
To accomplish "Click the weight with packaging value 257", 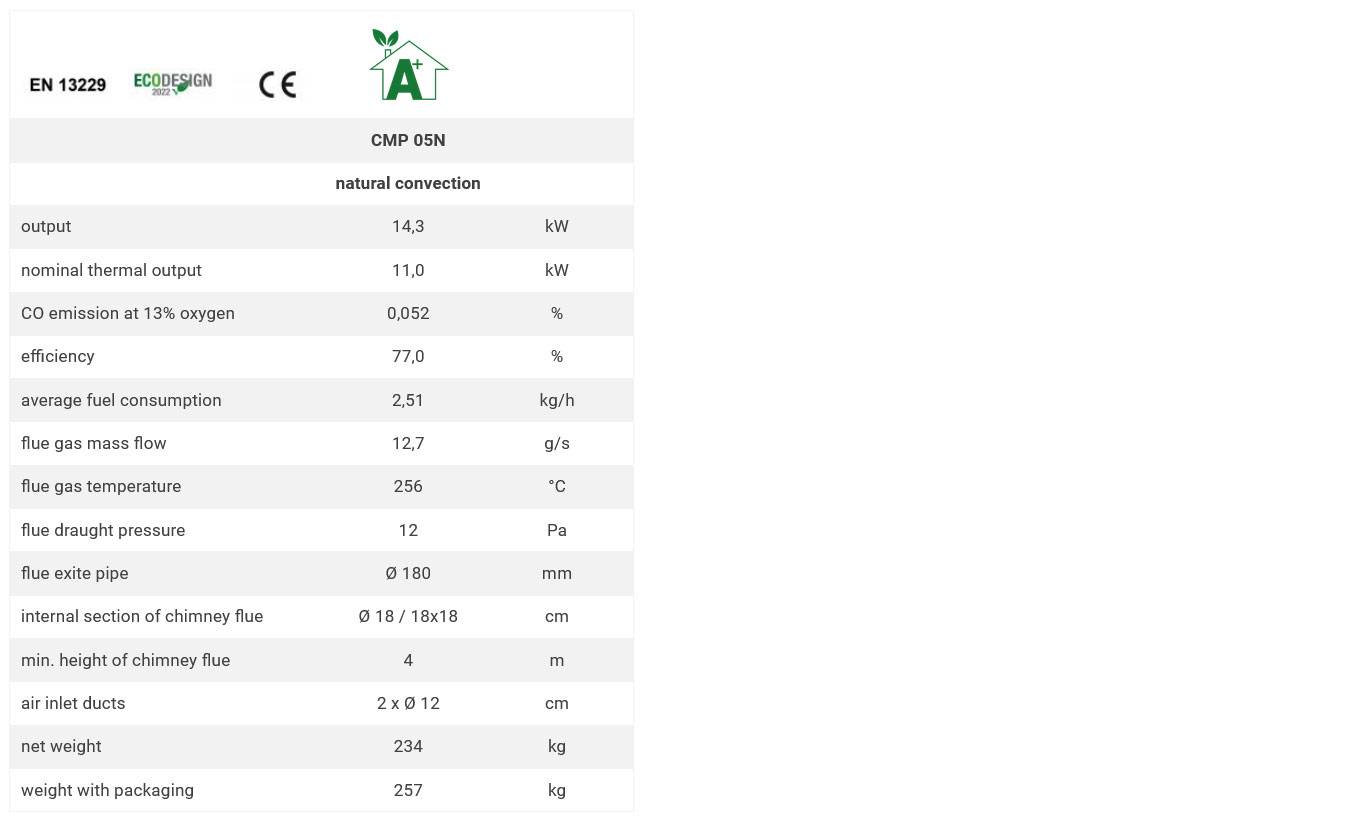I will point(408,790).
